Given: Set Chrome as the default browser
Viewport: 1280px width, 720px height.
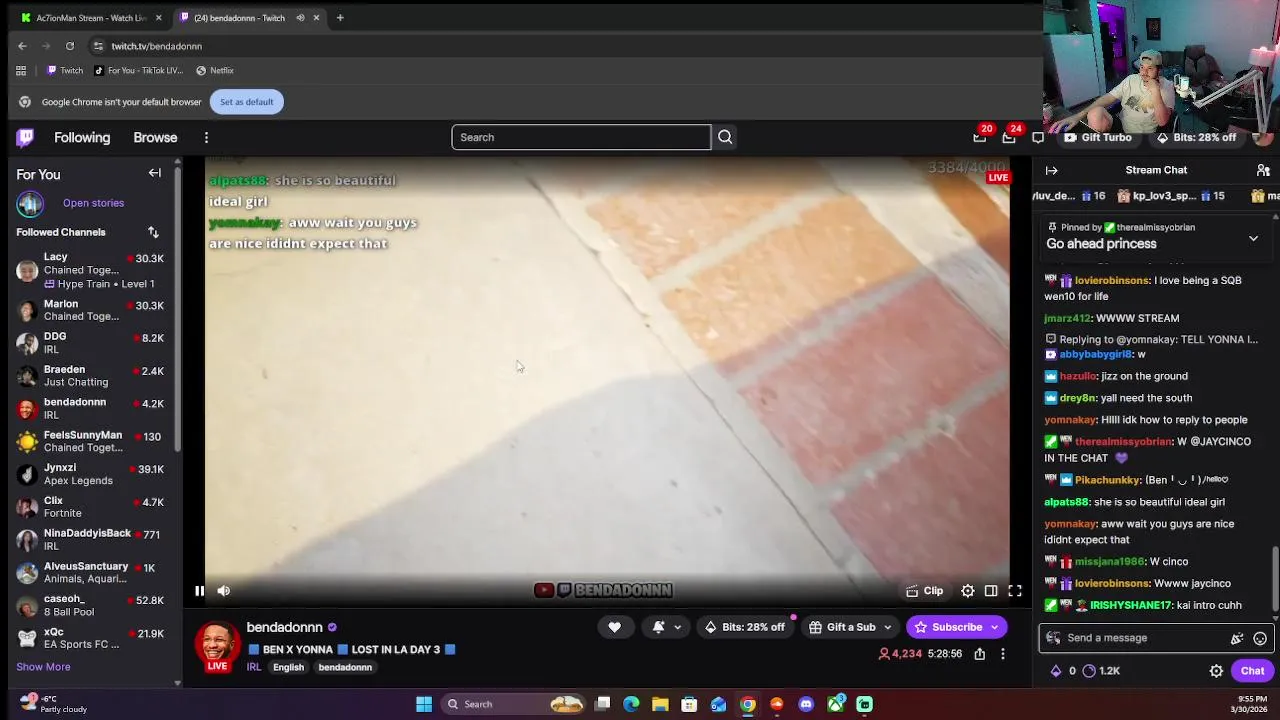Looking at the screenshot, I should (x=246, y=102).
